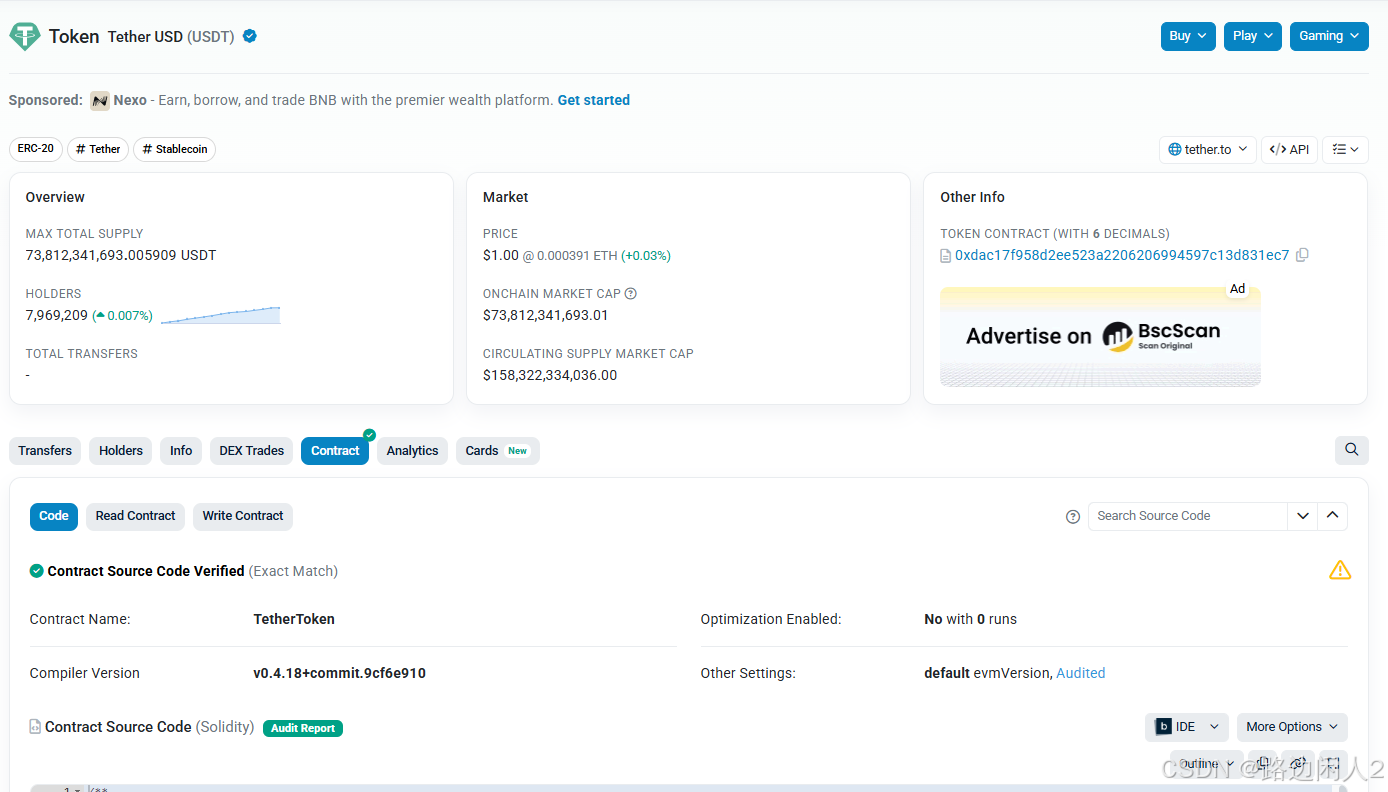Open the More Options dropdown
1388x792 pixels.
pos(1292,727)
